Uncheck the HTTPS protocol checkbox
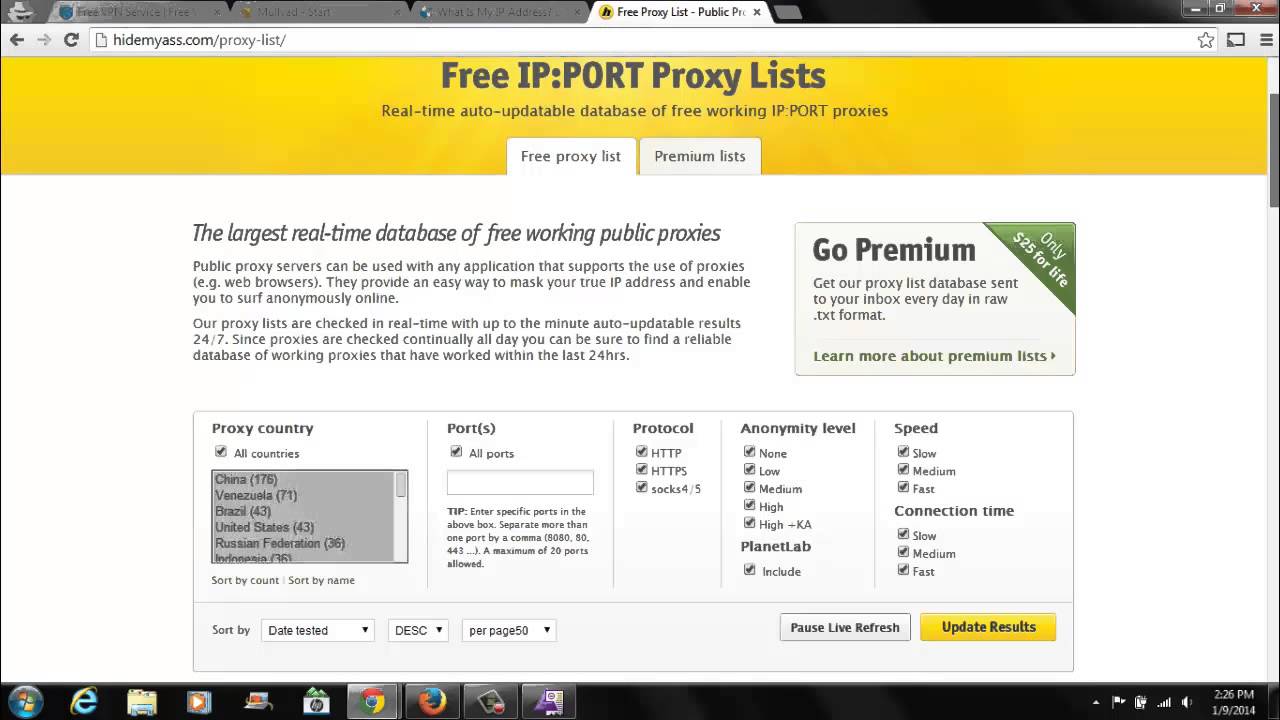 [x=641, y=470]
